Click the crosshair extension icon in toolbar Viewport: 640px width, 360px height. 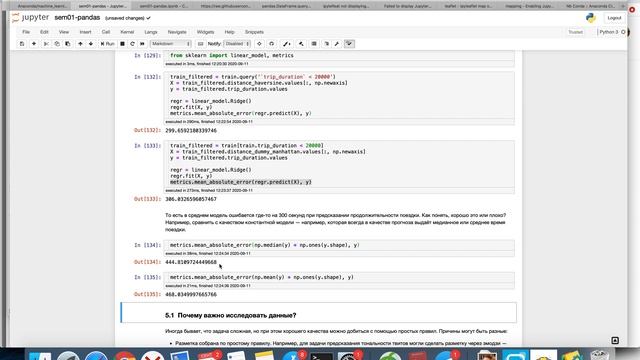[x=259, y=44]
